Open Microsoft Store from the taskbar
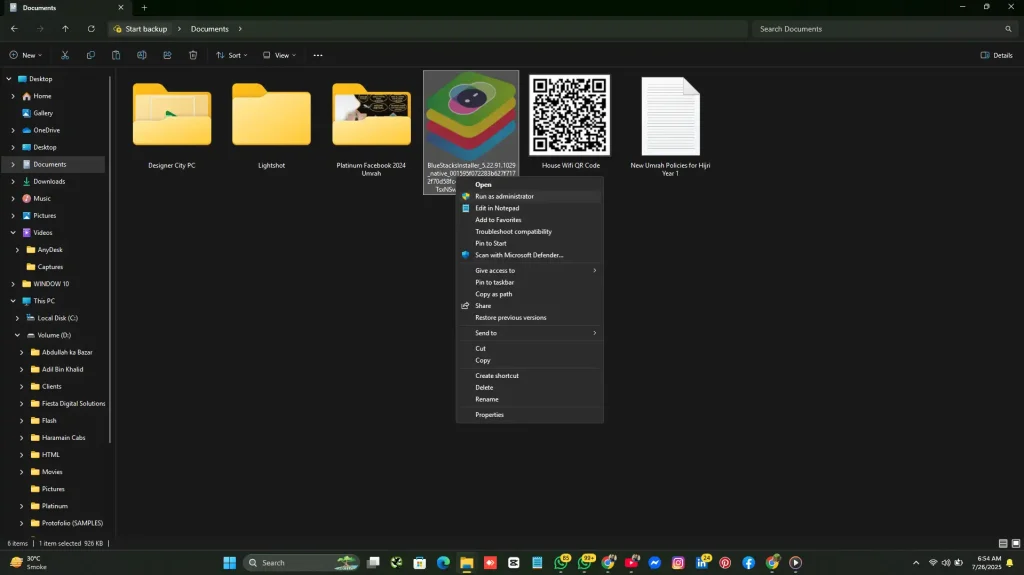1024x575 pixels. pyautogui.click(x=420, y=563)
